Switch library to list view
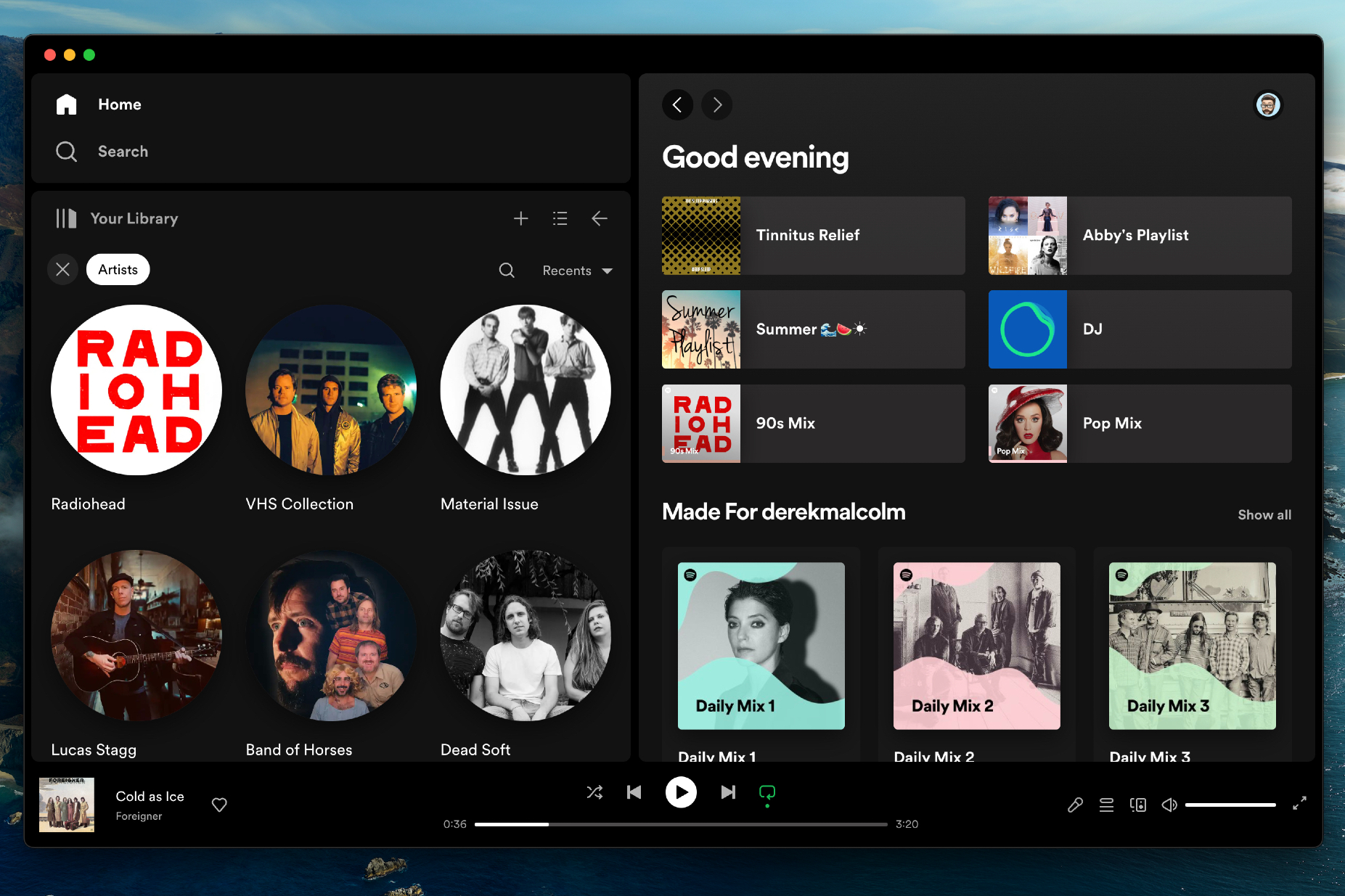This screenshot has height=896, width=1345. point(560,218)
